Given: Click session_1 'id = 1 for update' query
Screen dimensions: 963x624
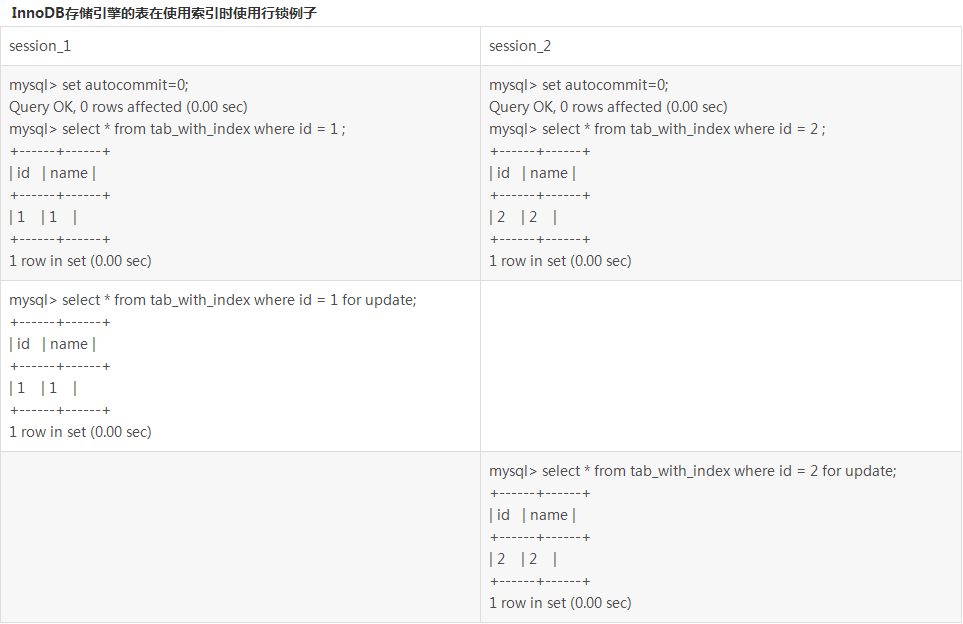Looking at the screenshot, I should coord(212,300).
